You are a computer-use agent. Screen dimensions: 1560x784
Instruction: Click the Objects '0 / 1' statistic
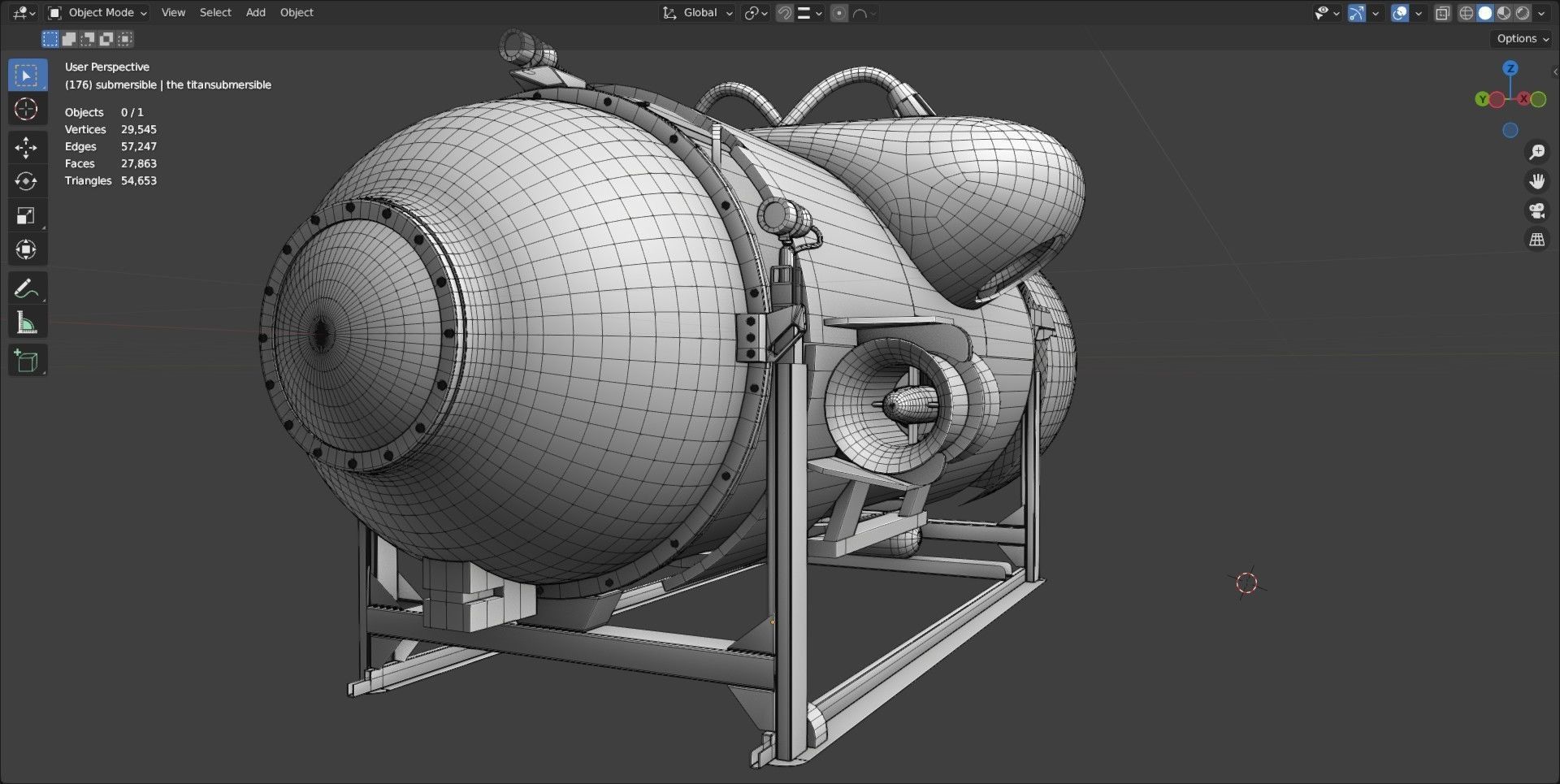click(132, 112)
